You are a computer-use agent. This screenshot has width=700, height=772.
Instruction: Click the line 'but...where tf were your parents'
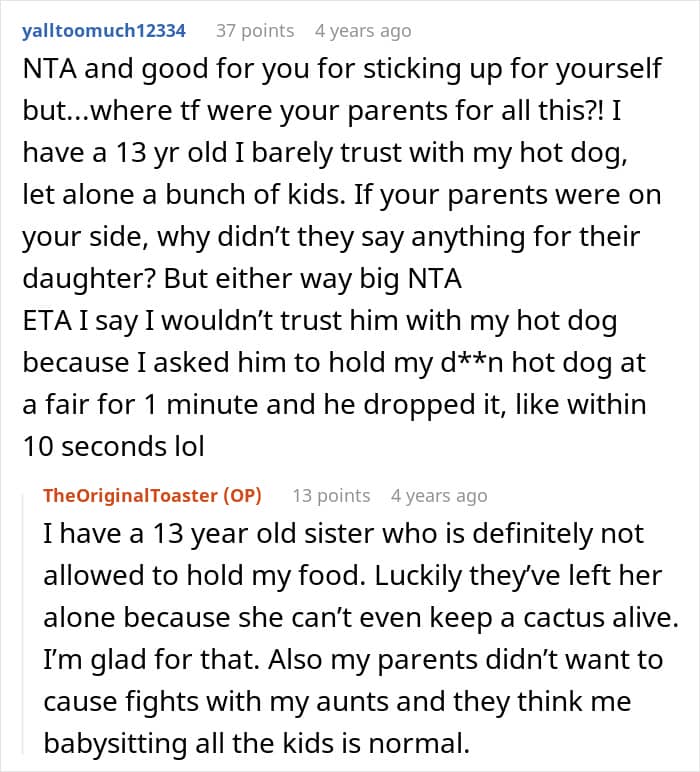(322, 111)
